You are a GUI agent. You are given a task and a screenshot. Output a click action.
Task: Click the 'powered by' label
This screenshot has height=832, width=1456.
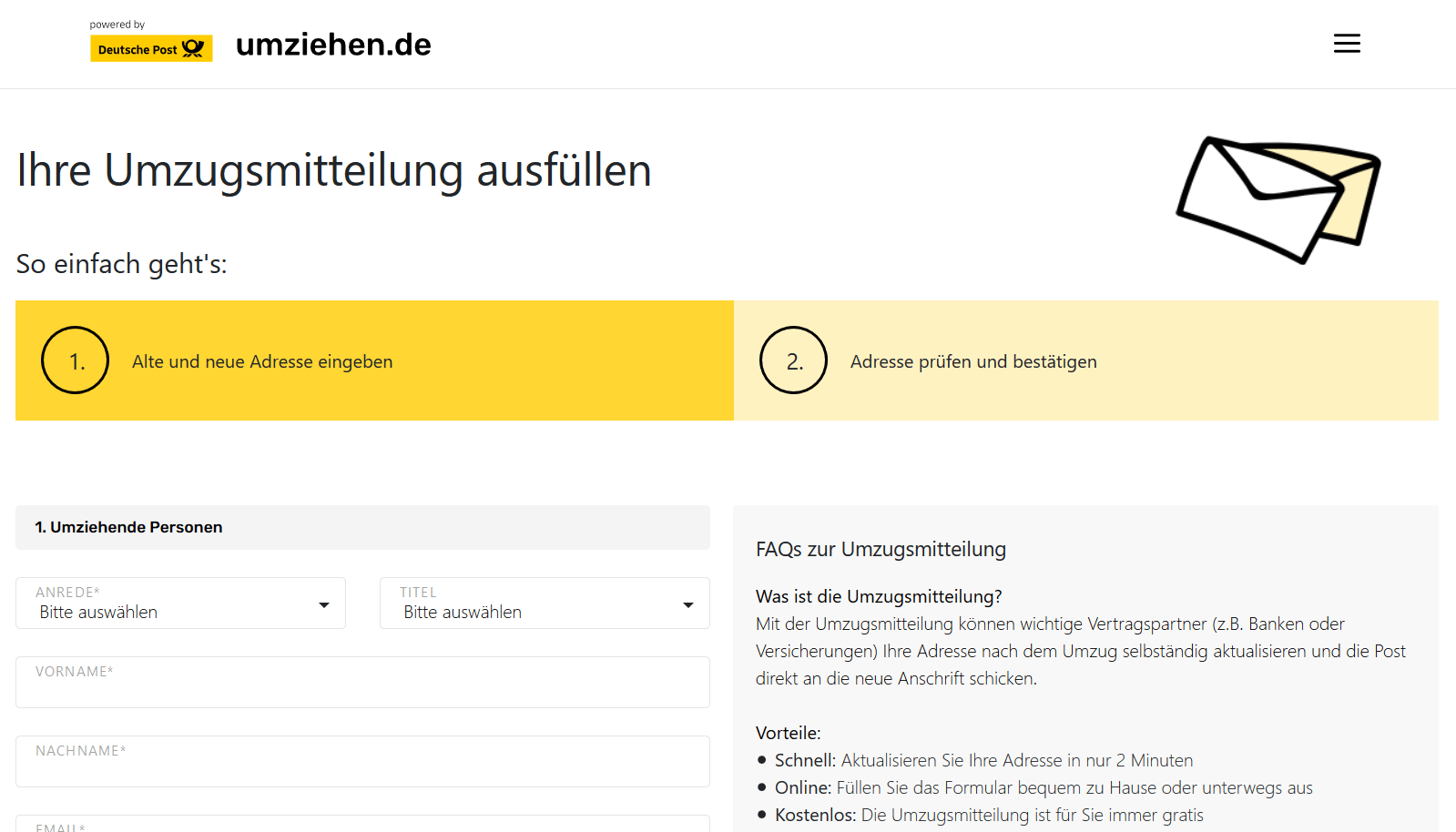[x=117, y=25]
